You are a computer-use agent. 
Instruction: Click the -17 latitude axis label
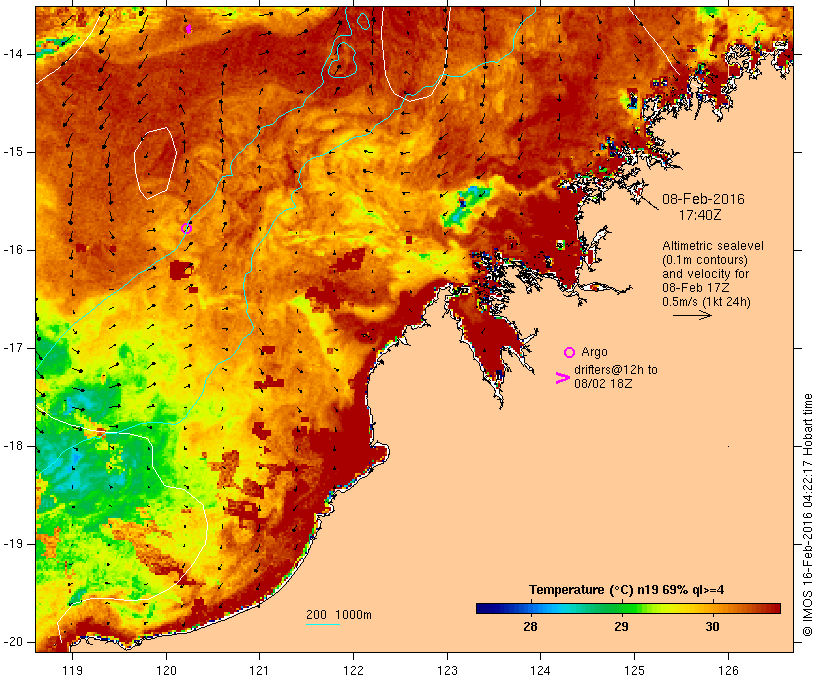13,348
